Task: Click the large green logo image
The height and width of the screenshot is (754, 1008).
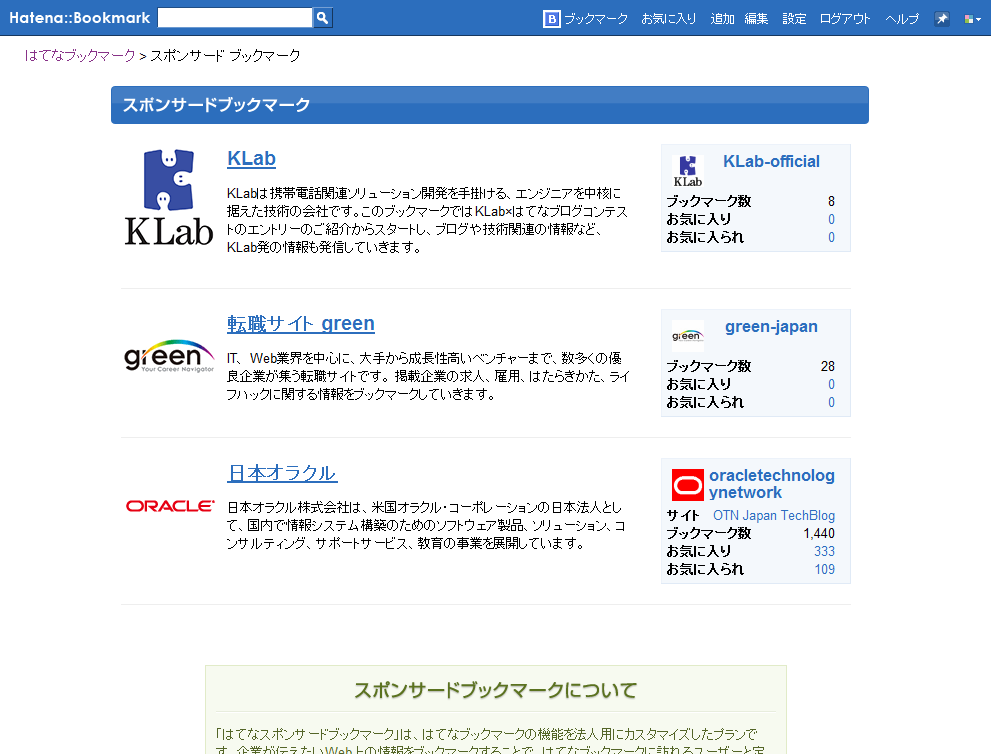Action: [x=169, y=355]
